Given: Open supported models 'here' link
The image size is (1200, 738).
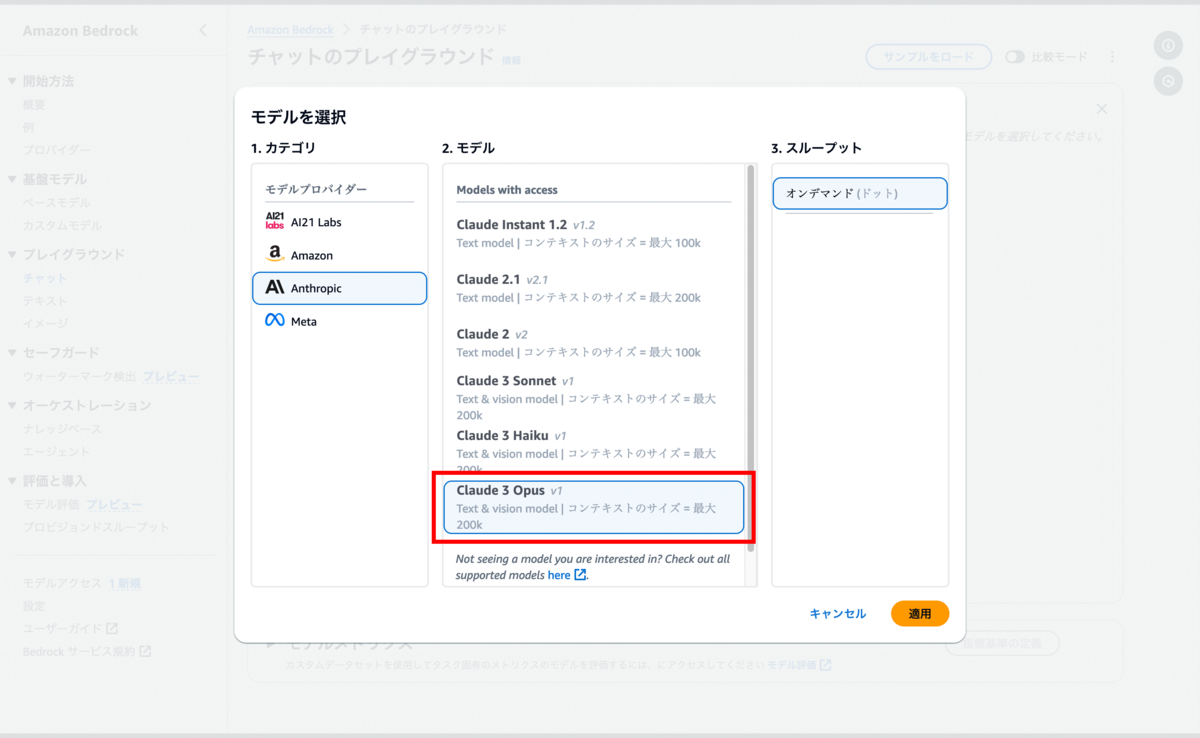Looking at the screenshot, I should click(559, 575).
